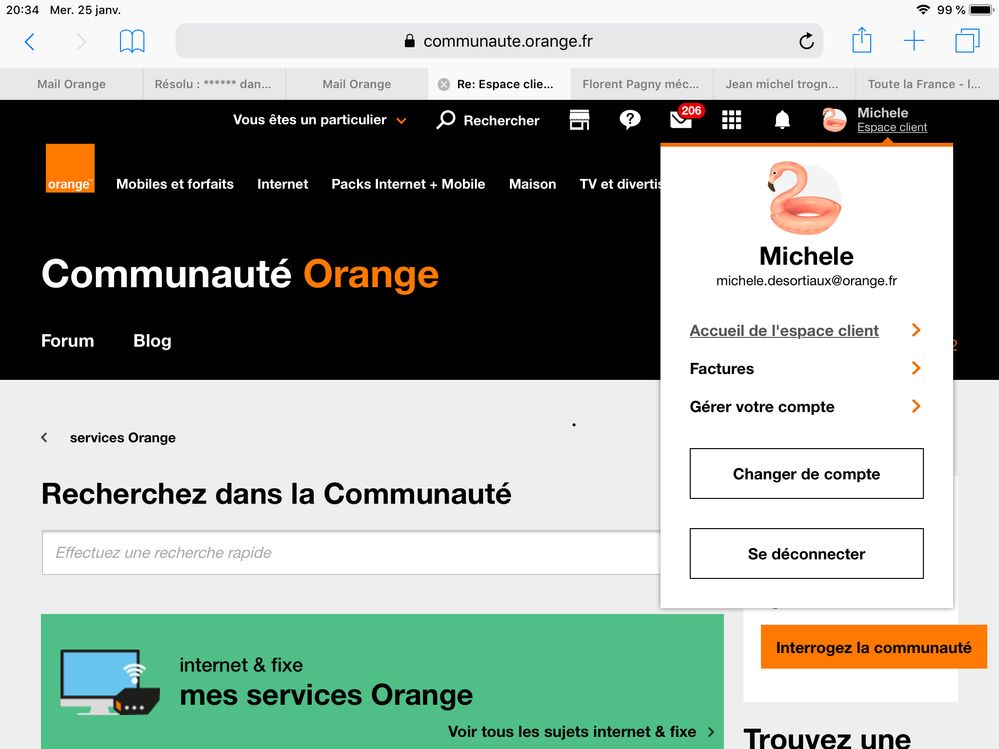Click back chevron before services Orange
The height and width of the screenshot is (749, 999).
click(44, 438)
